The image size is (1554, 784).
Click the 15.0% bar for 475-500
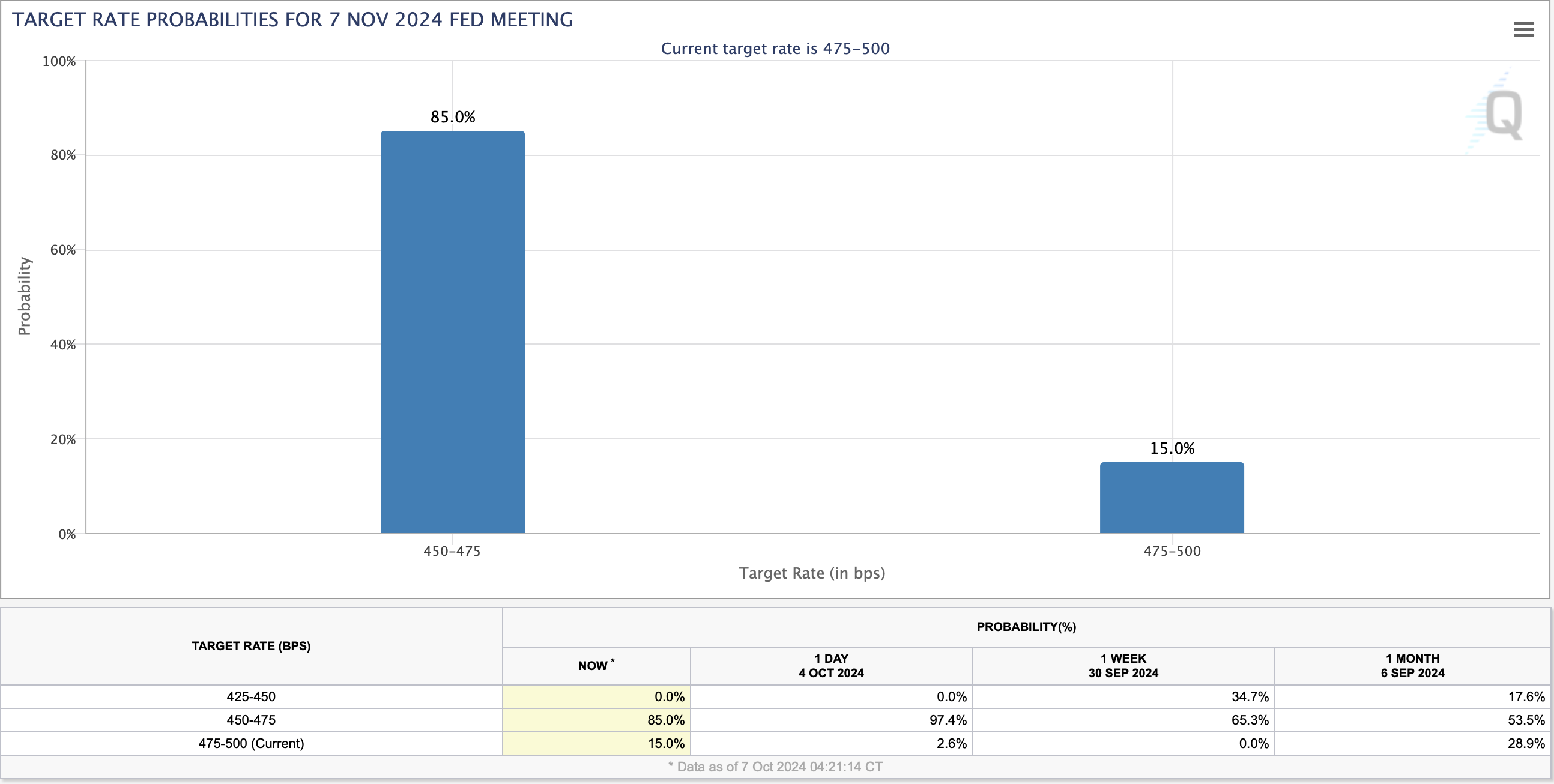tap(1172, 498)
